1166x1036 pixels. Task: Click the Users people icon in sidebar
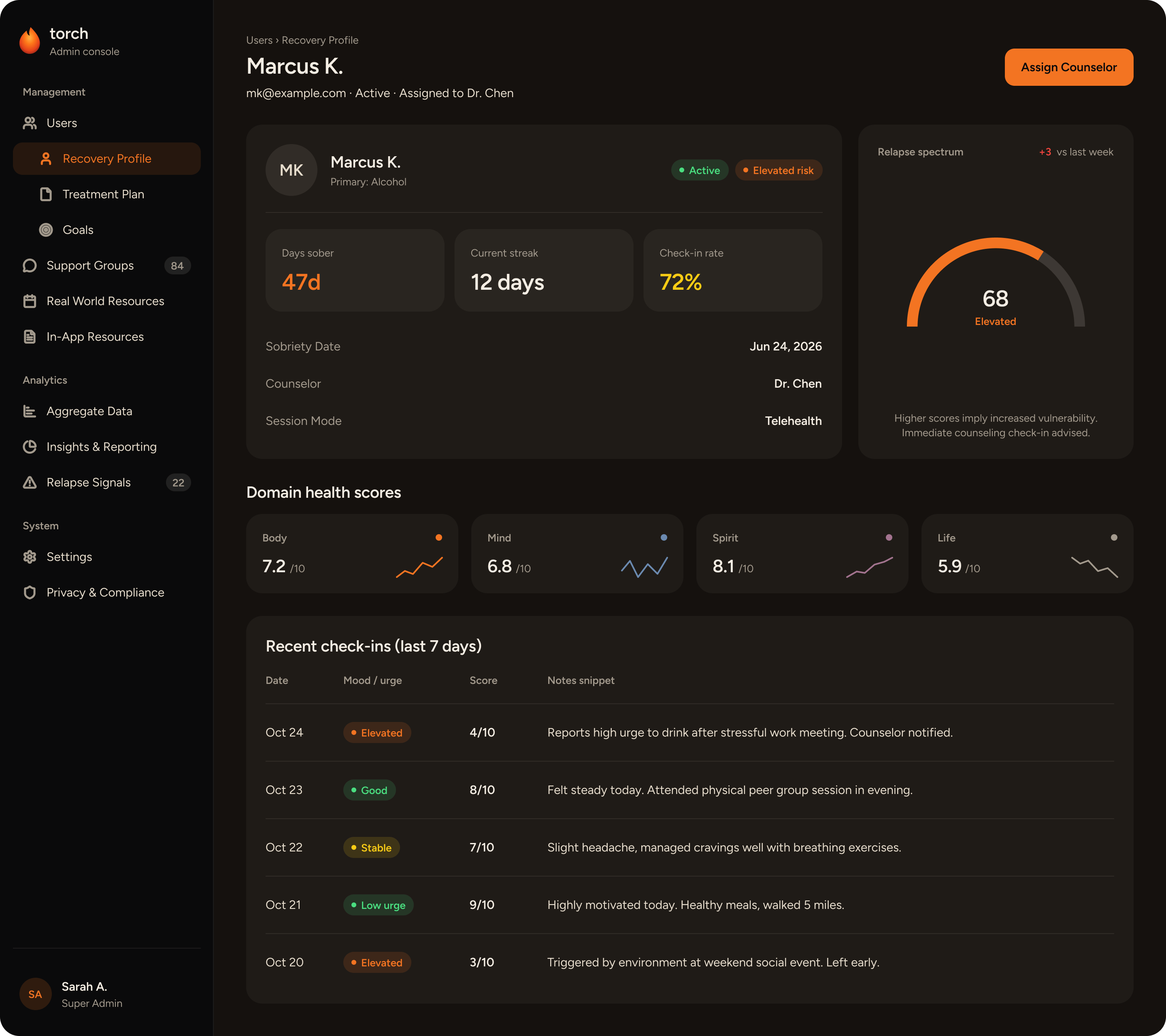[x=30, y=123]
